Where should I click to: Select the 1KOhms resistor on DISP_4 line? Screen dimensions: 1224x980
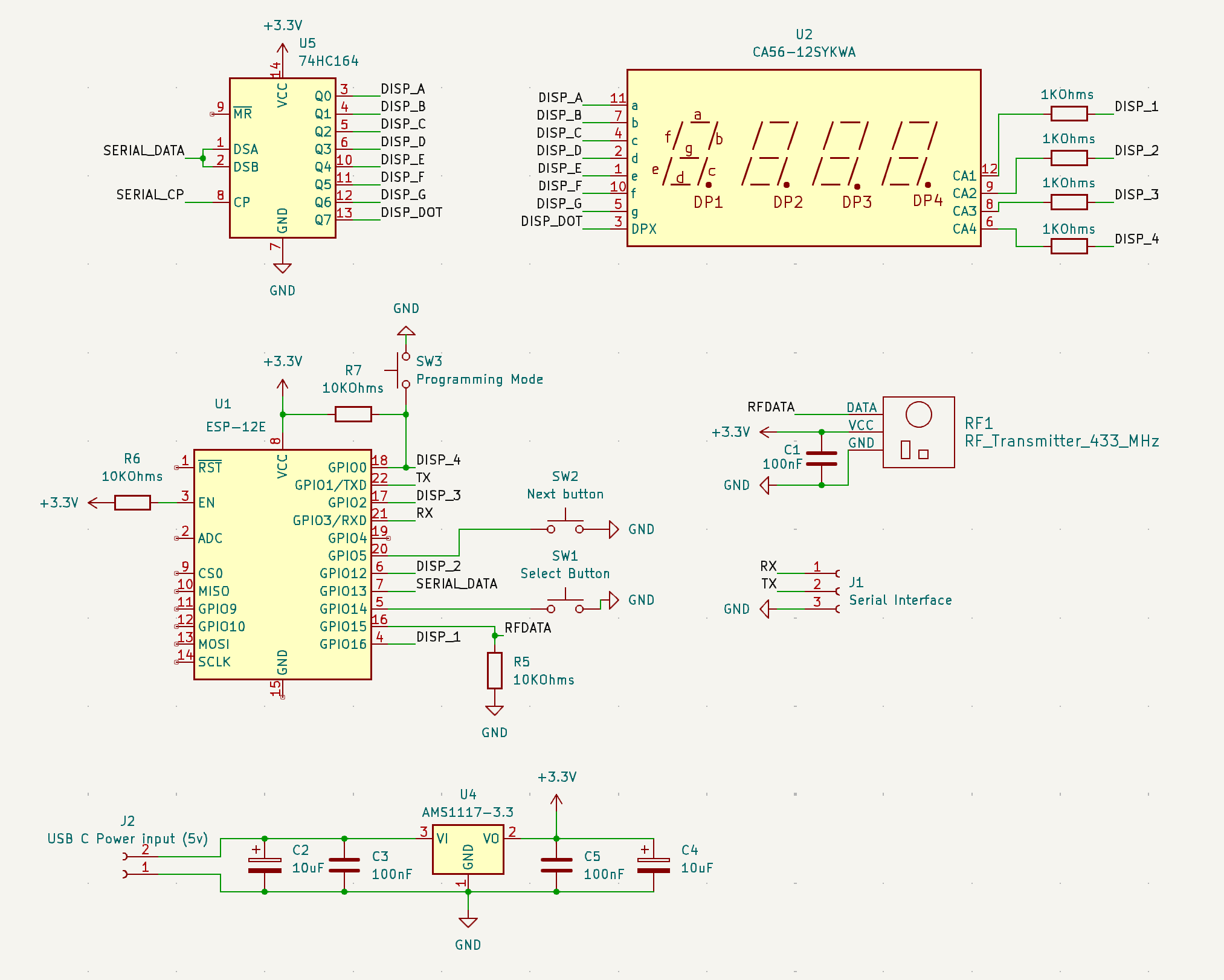tap(1069, 247)
